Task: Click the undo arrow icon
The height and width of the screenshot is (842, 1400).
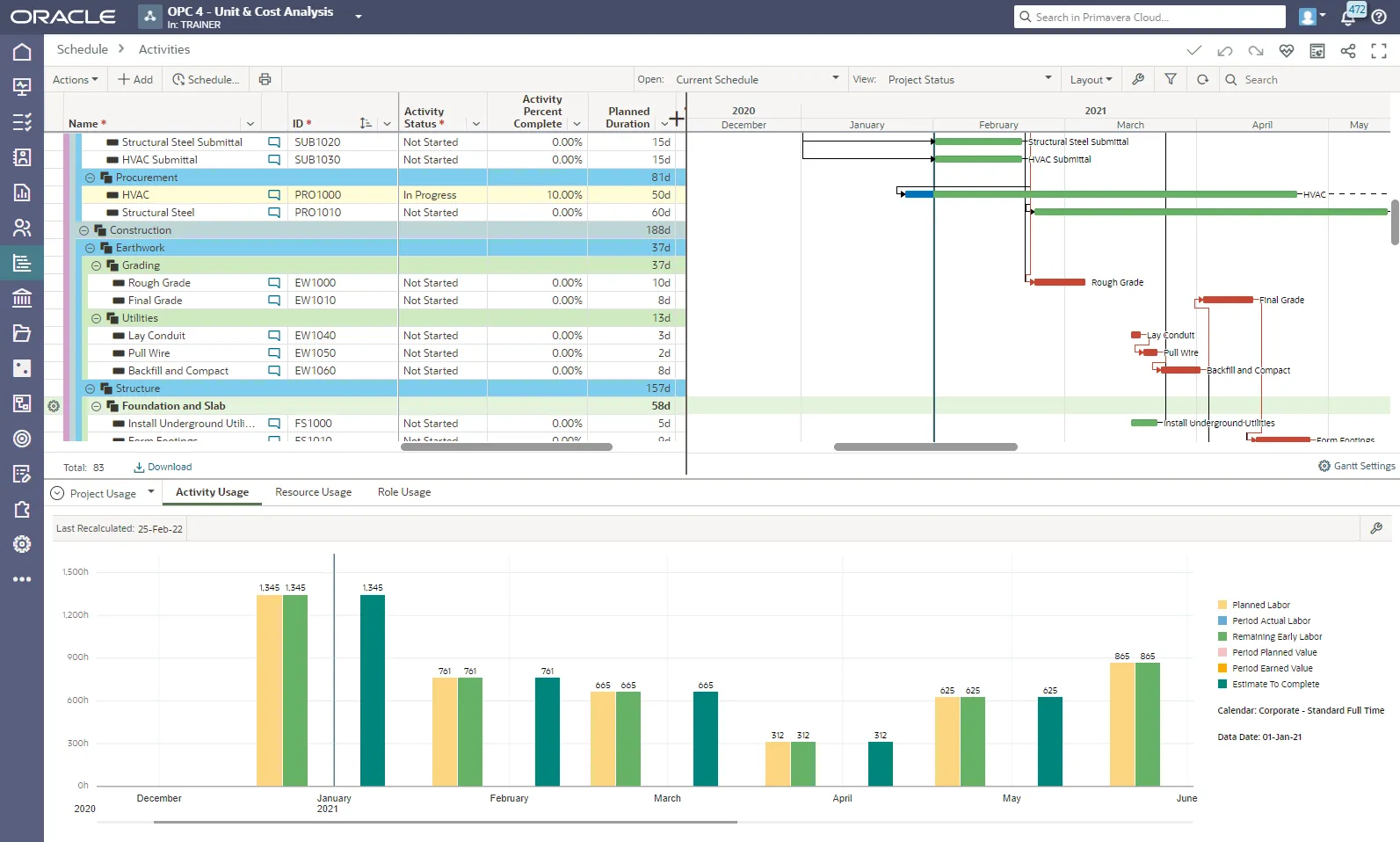Action: click(1225, 51)
